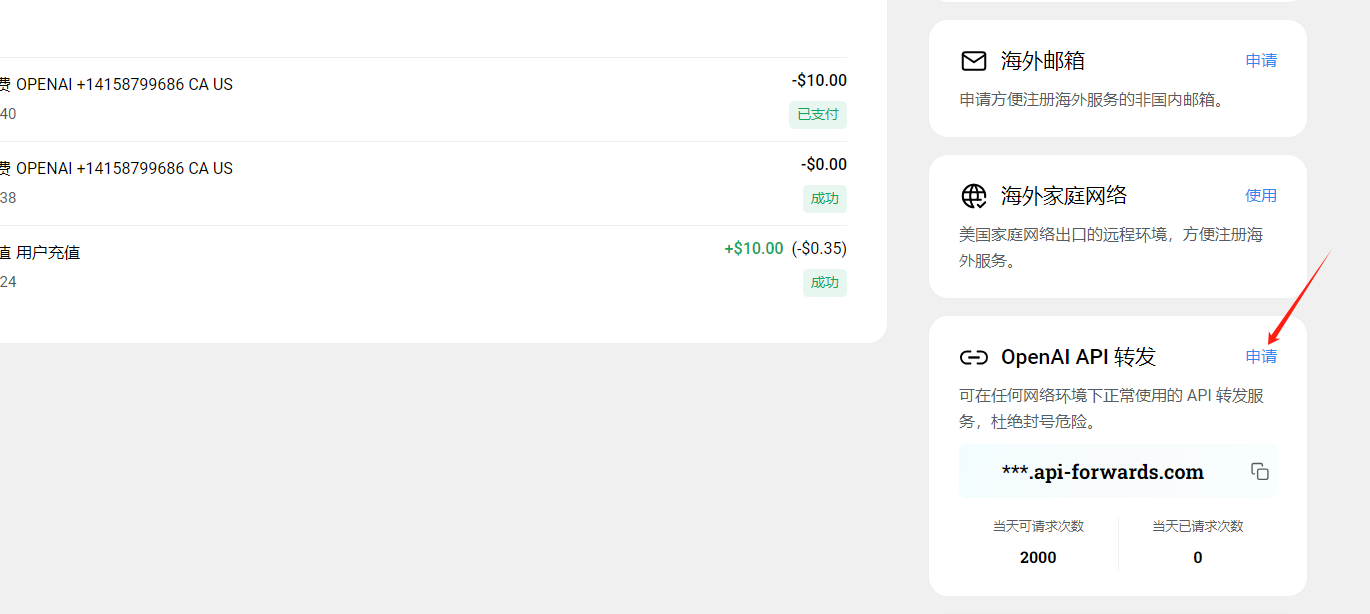1370x614 pixels.
Task: Click 成功 badge under the -$0.00 amount
Action: pyautogui.click(x=825, y=198)
